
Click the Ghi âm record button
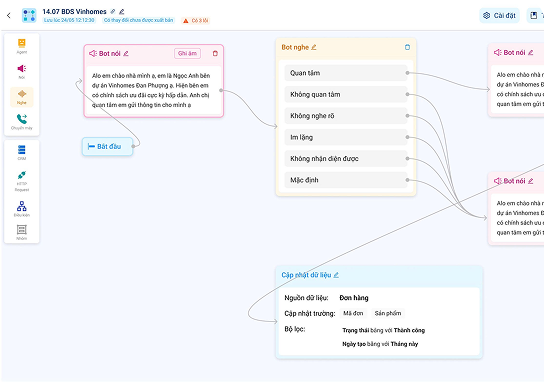click(x=187, y=53)
